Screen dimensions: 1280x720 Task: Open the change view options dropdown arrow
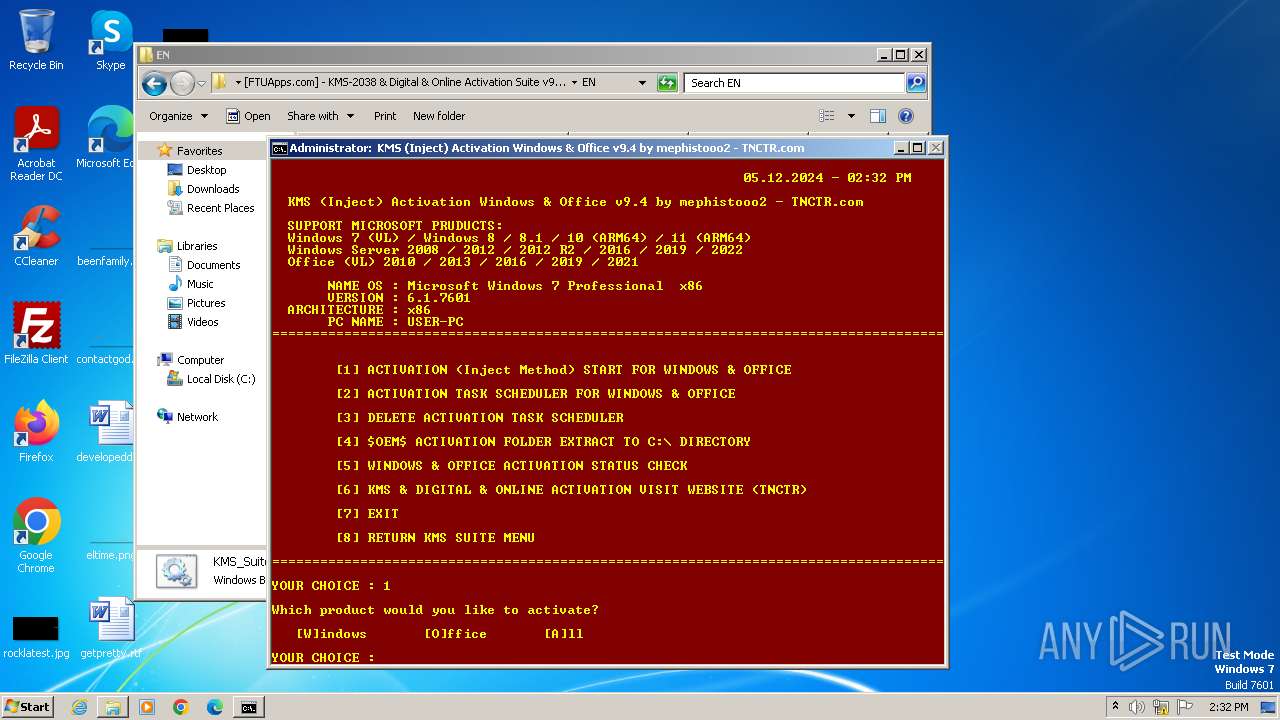[x=851, y=116]
